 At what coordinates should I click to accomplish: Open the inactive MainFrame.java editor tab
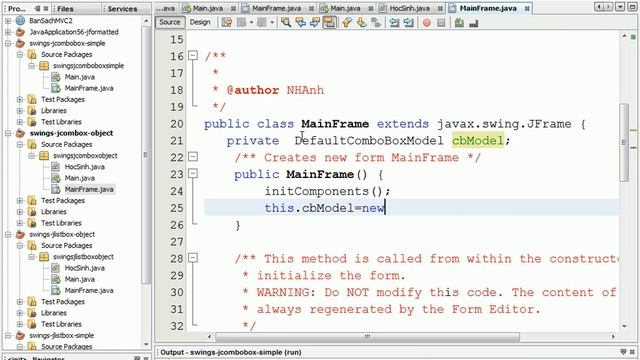click(276, 8)
